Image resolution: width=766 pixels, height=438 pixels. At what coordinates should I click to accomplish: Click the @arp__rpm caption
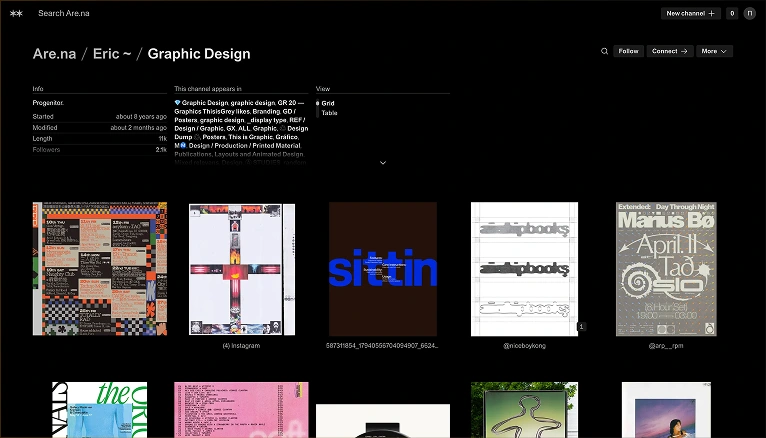(x=666, y=346)
